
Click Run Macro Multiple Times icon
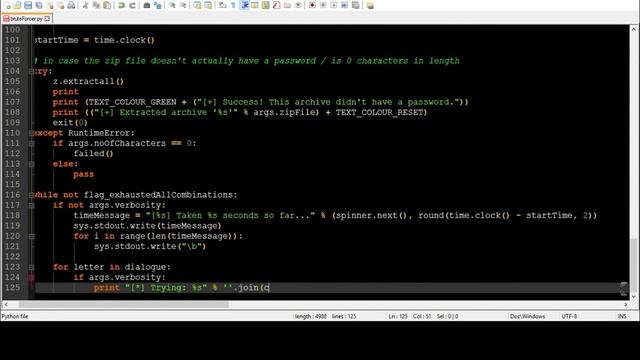(344, 5)
